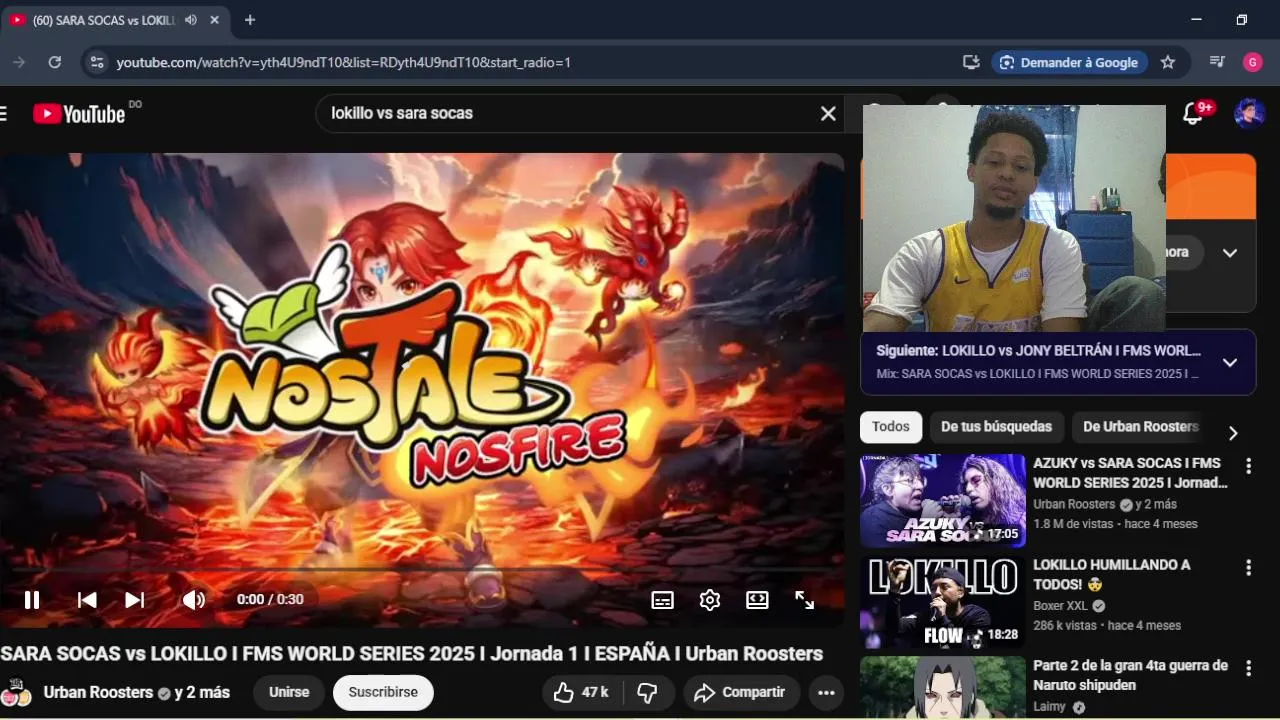The image size is (1280, 720).
Task: Install app icon in address bar
Action: [x=970, y=62]
